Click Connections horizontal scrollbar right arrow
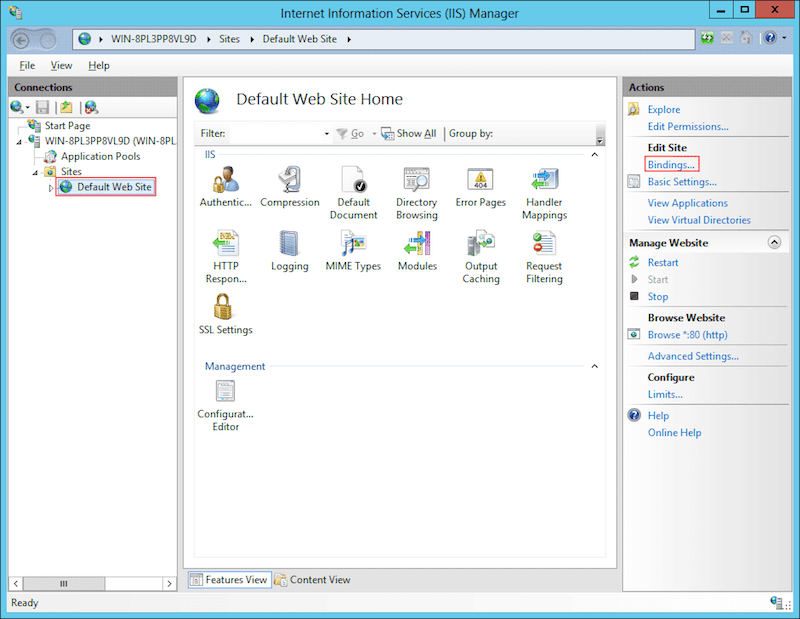Image resolution: width=800 pixels, height=619 pixels. click(x=169, y=584)
